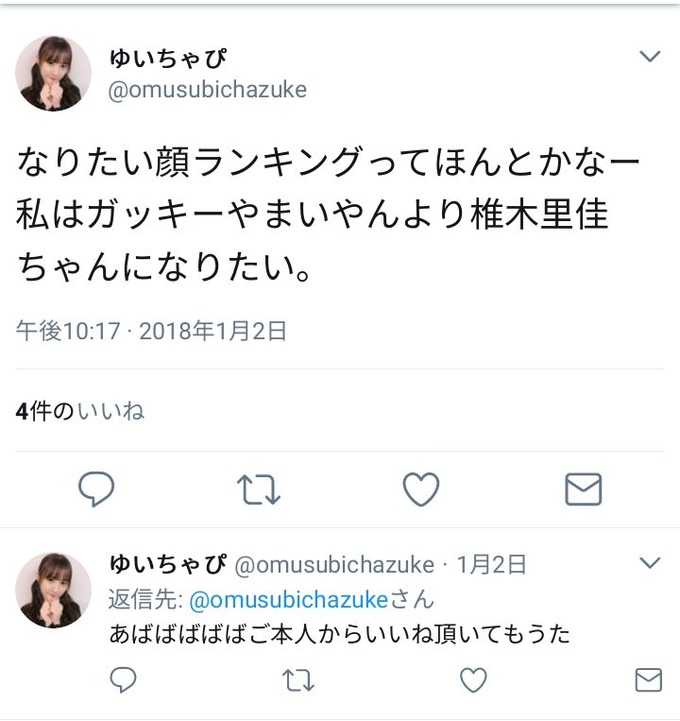This screenshot has height=721, width=680.
Task: Like the main tweet with heart icon
Action: click(421, 490)
